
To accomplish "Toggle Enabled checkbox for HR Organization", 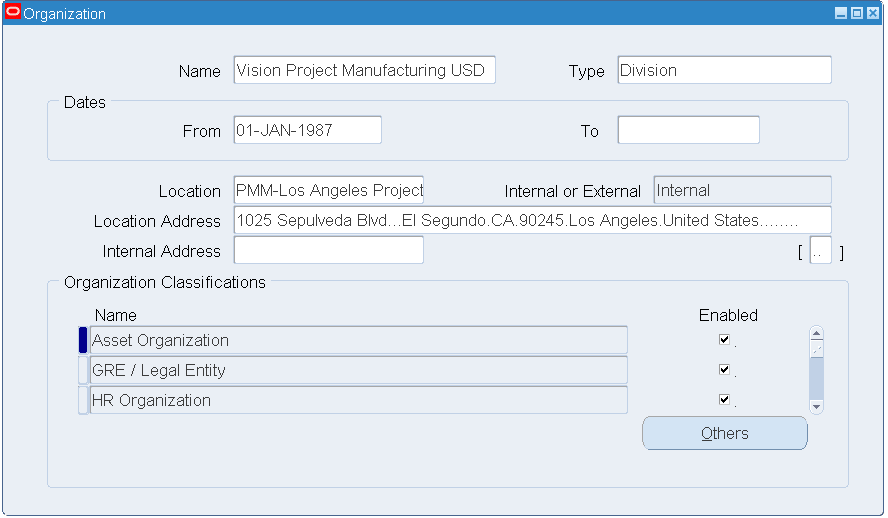I will click(x=724, y=400).
